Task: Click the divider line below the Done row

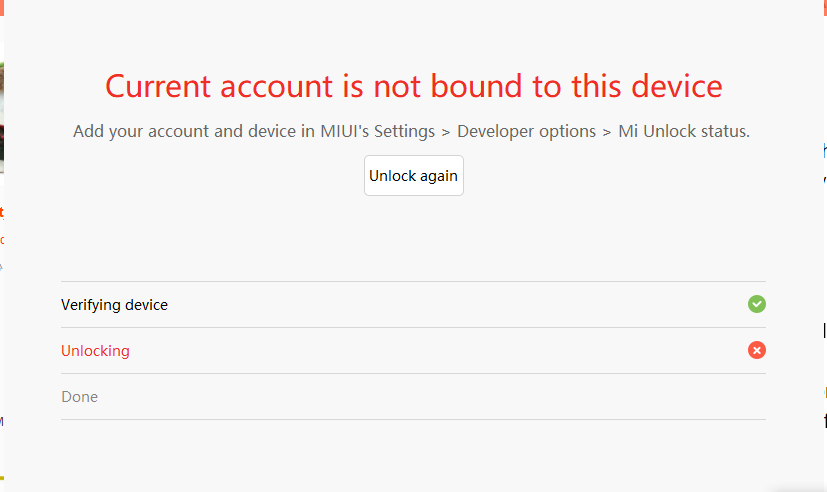Action: pyautogui.click(x=413, y=419)
